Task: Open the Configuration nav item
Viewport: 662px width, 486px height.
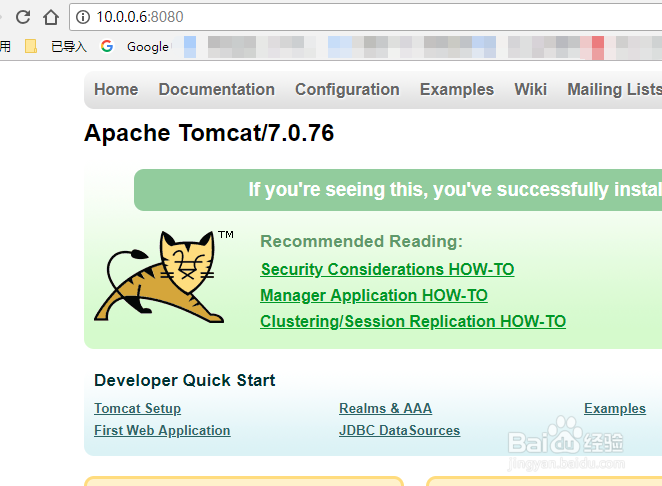Action: tap(347, 90)
